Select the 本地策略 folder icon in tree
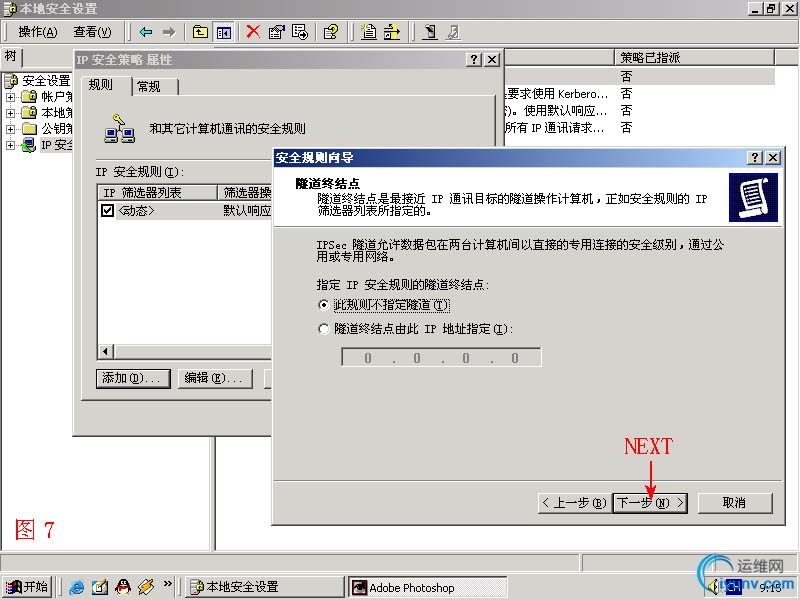800x600 pixels. [29, 112]
